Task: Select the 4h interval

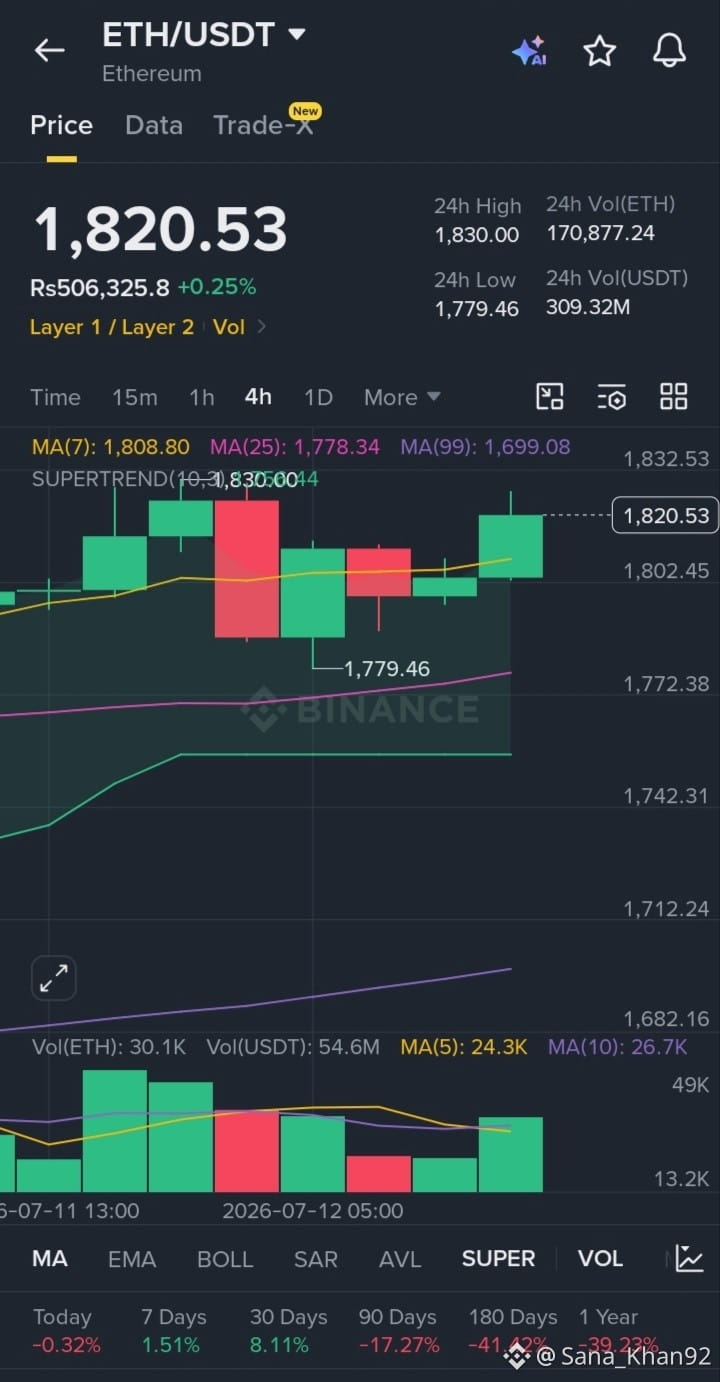Action: click(x=258, y=397)
